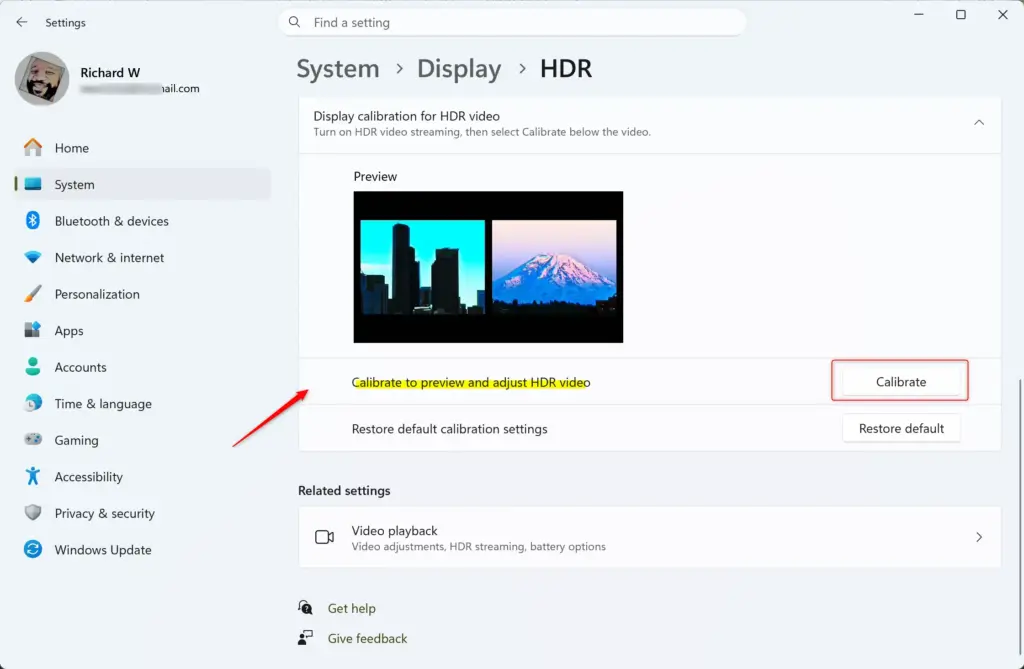Click the Accessibility figure icon
This screenshot has width=1024, height=669.
[33, 476]
